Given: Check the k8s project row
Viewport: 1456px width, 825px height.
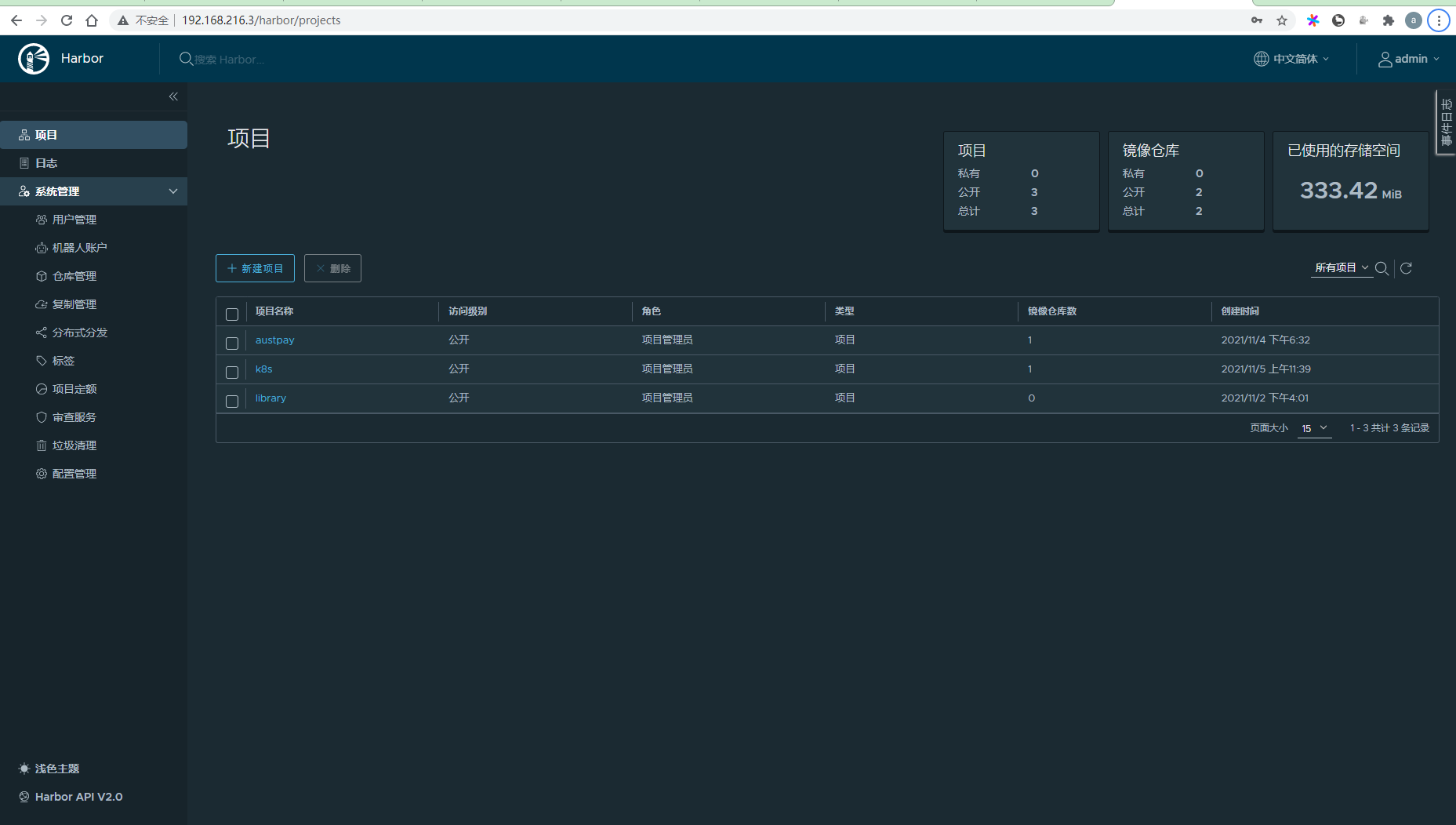Looking at the screenshot, I should click(x=232, y=372).
